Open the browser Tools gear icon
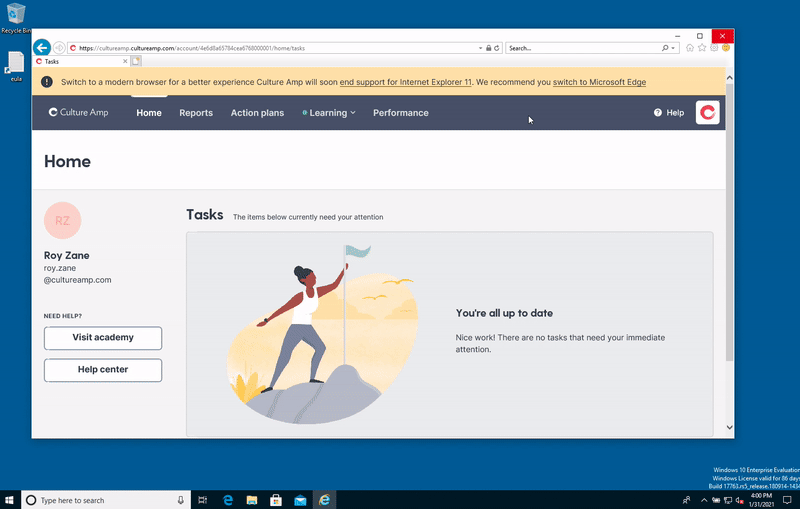This screenshot has height=509, width=800. tap(714, 48)
